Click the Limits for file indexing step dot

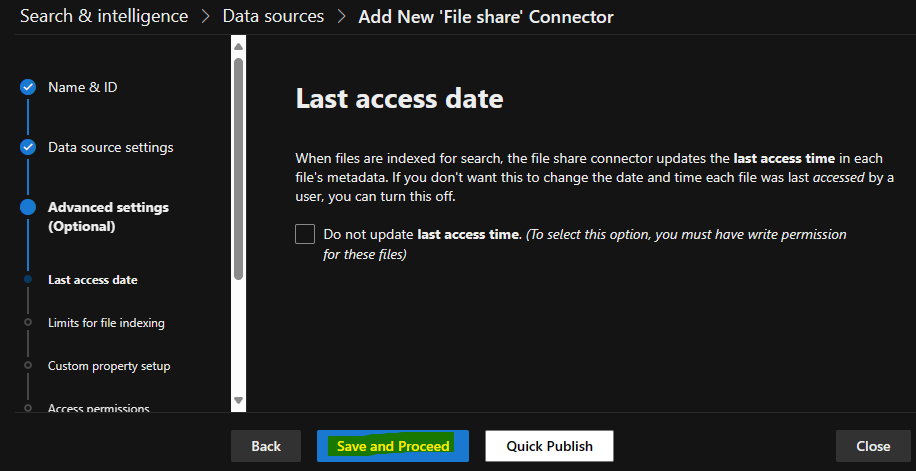click(27, 322)
